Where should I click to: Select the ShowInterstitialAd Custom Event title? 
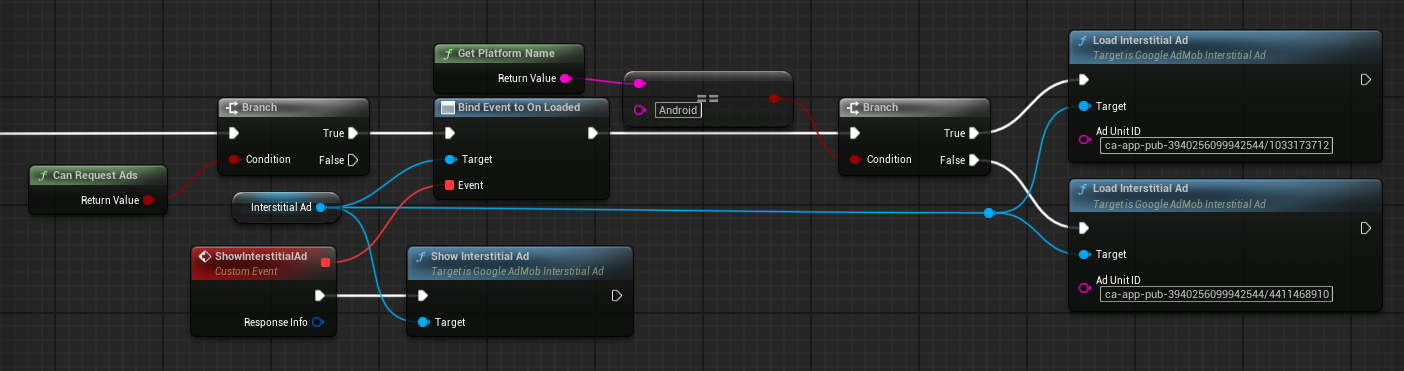[x=261, y=256]
